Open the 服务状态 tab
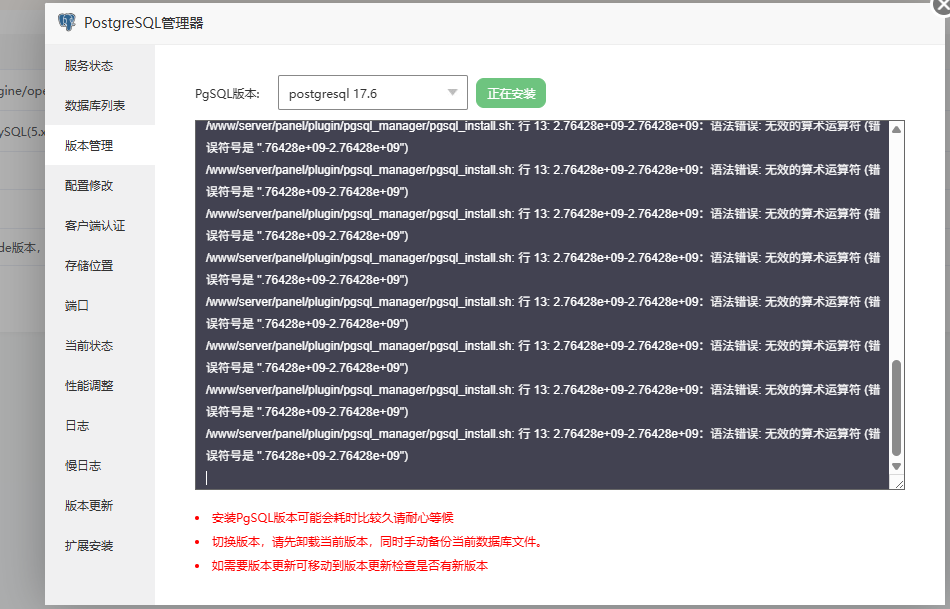The height and width of the screenshot is (609, 950). click(x=100, y=65)
